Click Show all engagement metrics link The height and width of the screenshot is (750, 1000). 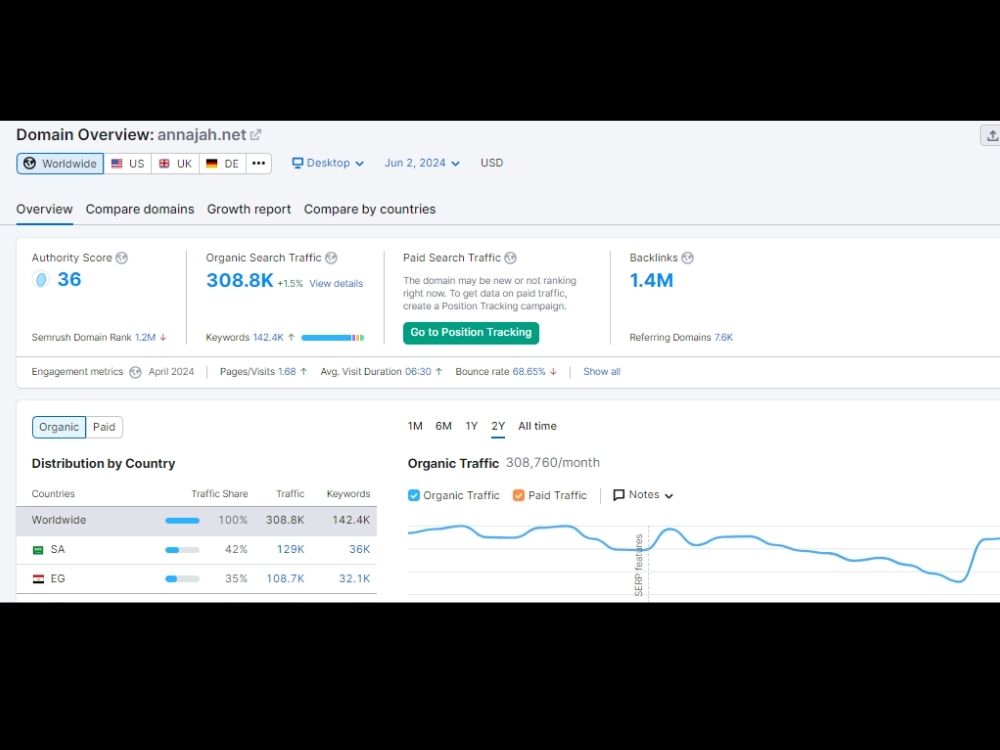(x=601, y=371)
